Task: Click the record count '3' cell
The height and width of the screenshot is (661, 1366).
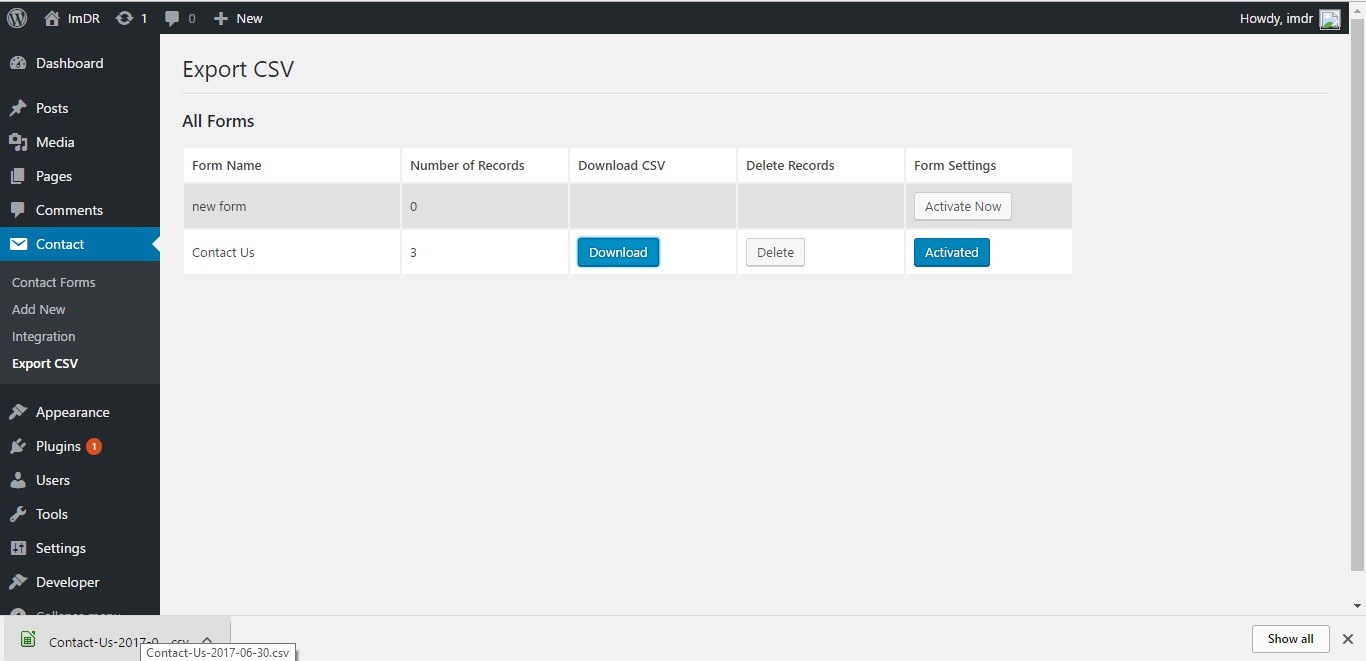Action: [485, 252]
